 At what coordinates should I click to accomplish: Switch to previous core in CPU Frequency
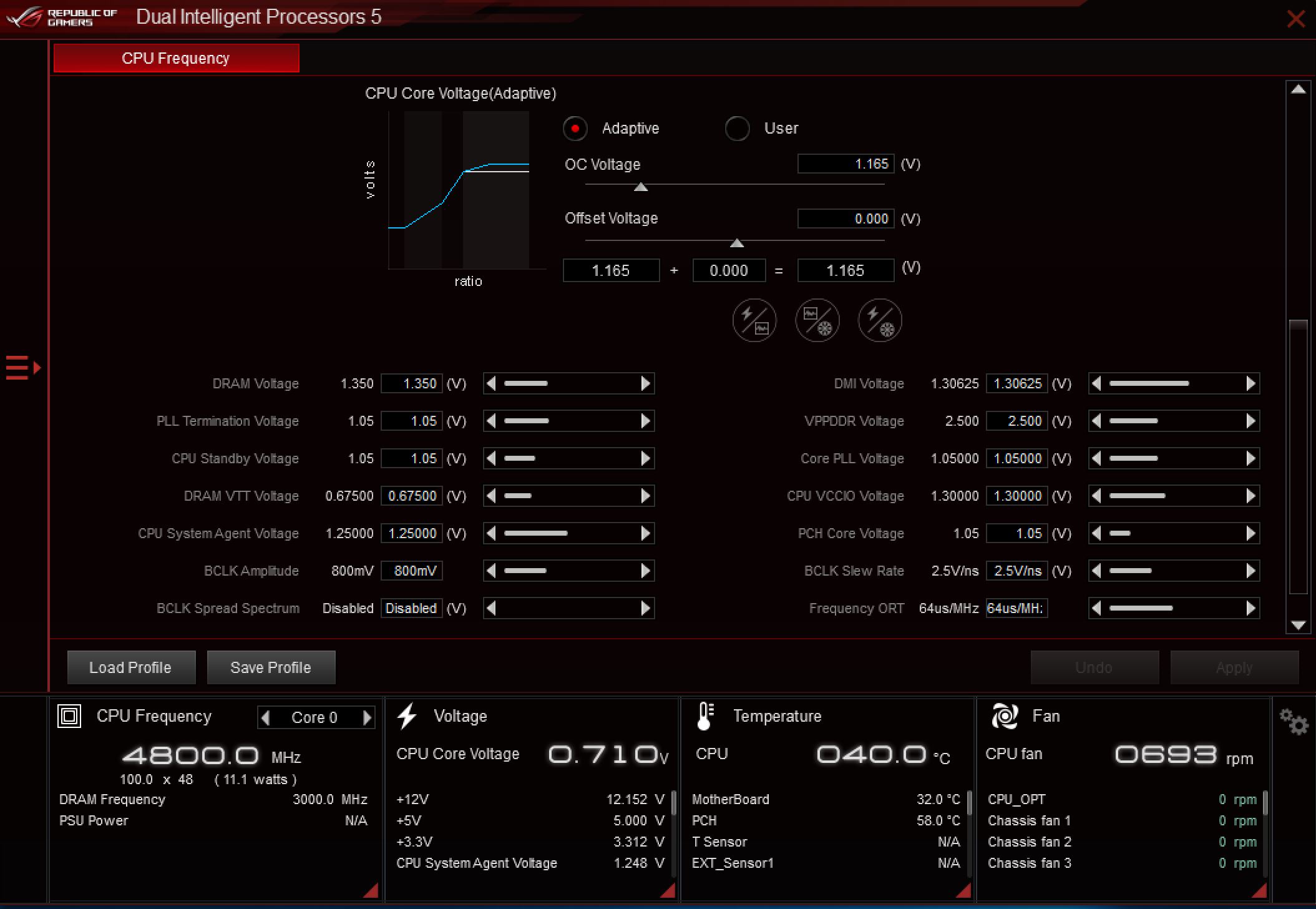tap(266, 718)
